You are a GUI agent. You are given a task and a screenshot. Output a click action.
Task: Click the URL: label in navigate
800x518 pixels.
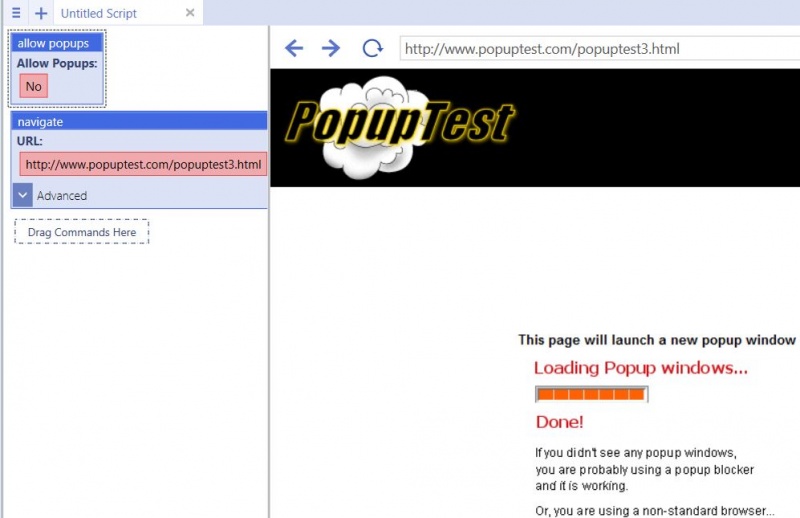tap(30, 141)
